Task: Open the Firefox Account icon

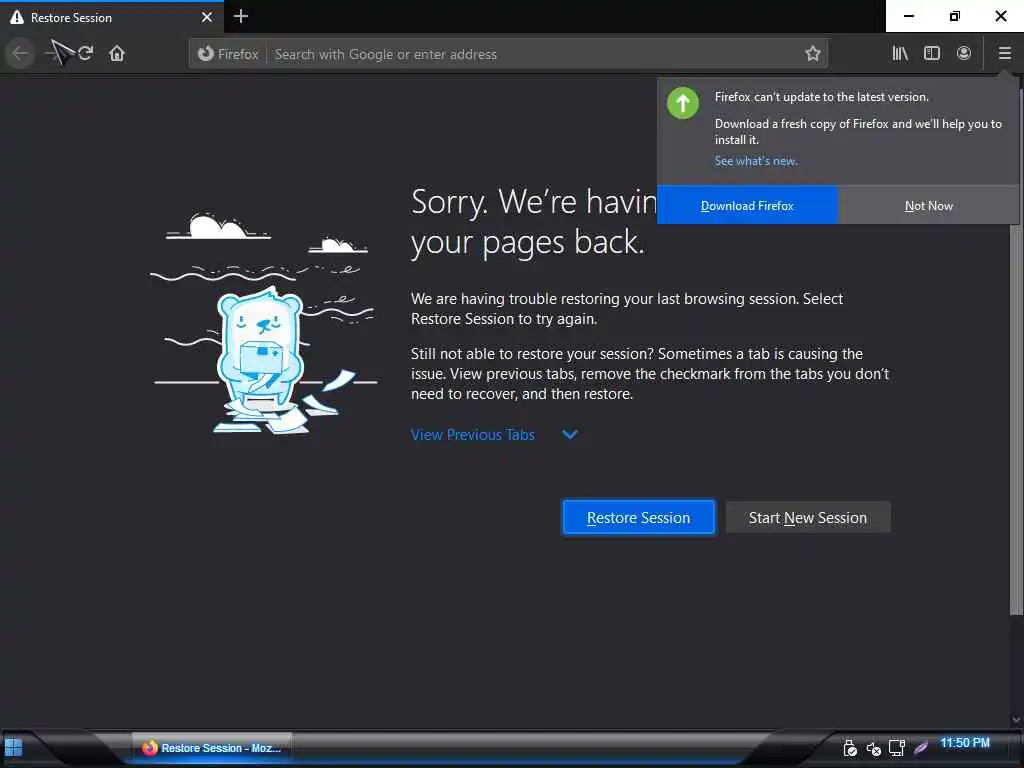Action: (x=963, y=53)
